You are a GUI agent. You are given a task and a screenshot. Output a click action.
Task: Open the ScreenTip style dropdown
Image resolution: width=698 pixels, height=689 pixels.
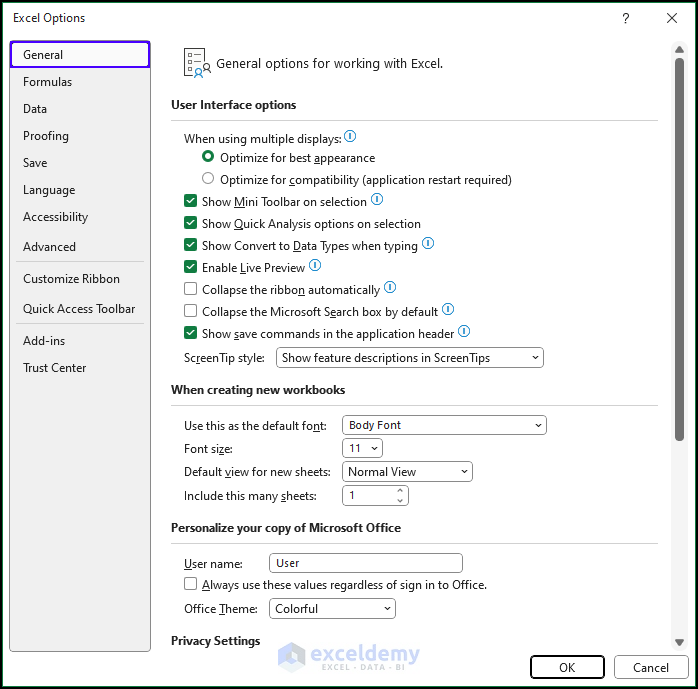coord(410,358)
